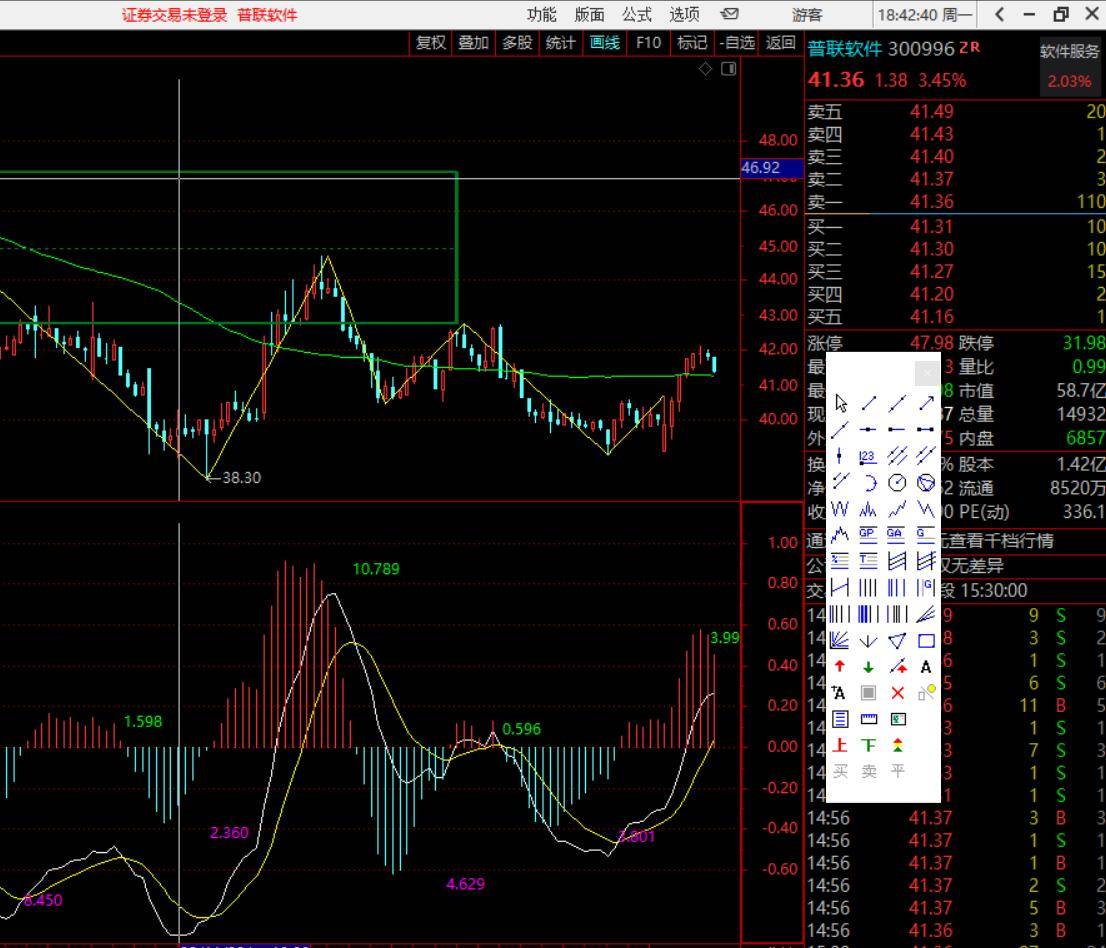Viewport: 1106px width, 948px height.
Task: Click the 多股 toolbar button
Action: [517, 42]
